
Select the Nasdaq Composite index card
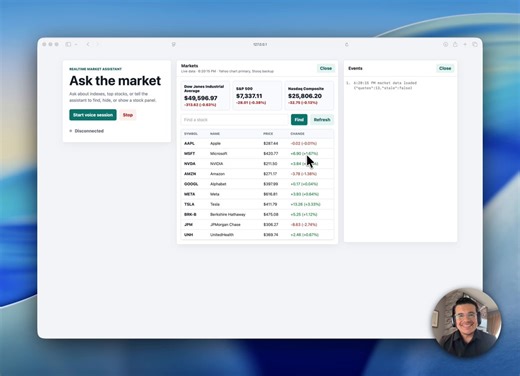tap(309, 95)
